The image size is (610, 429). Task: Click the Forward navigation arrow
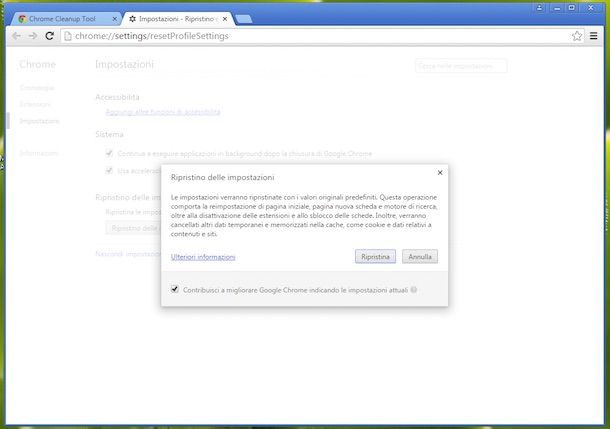[33, 36]
